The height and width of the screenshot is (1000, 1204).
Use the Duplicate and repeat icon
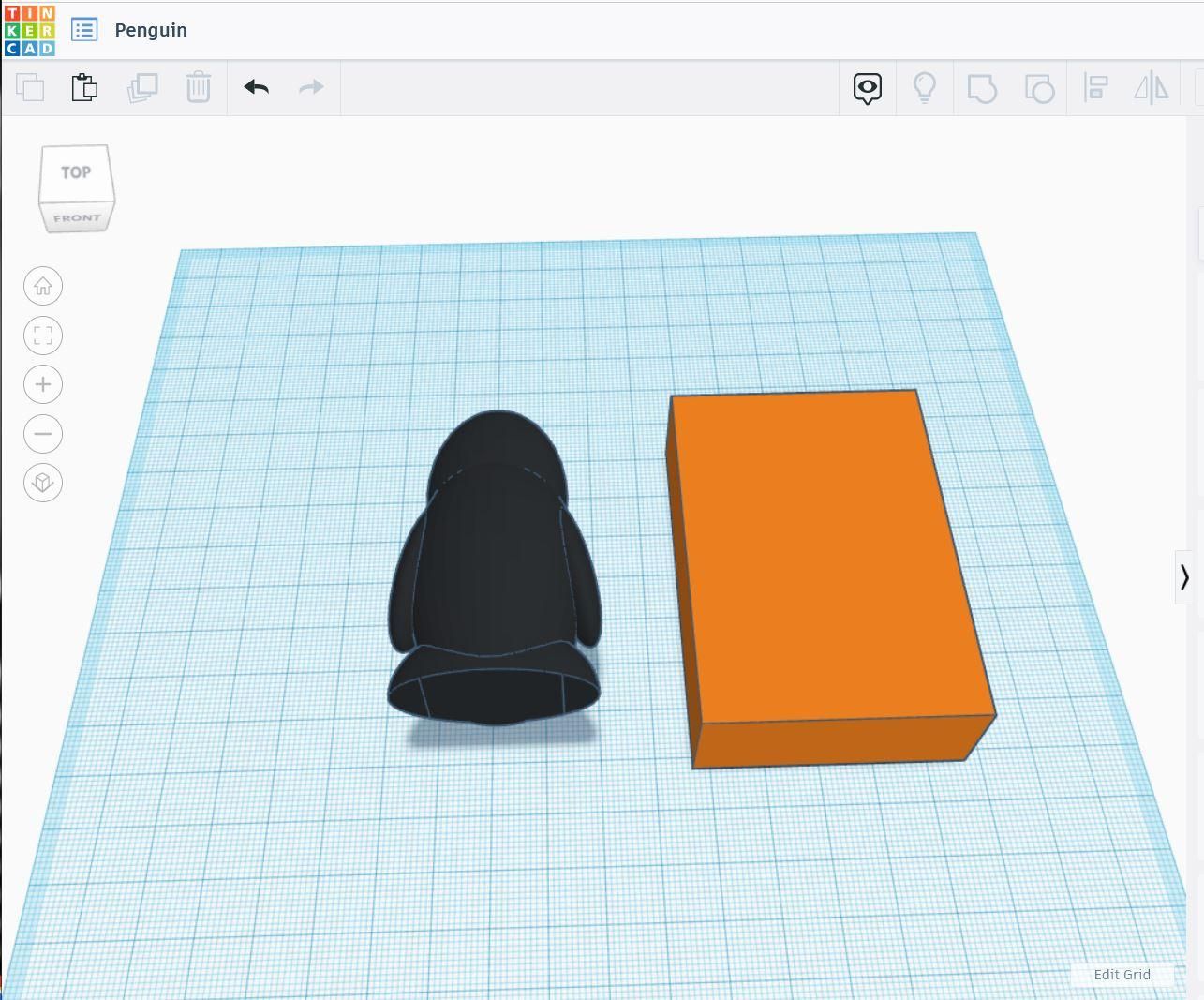click(141, 87)
